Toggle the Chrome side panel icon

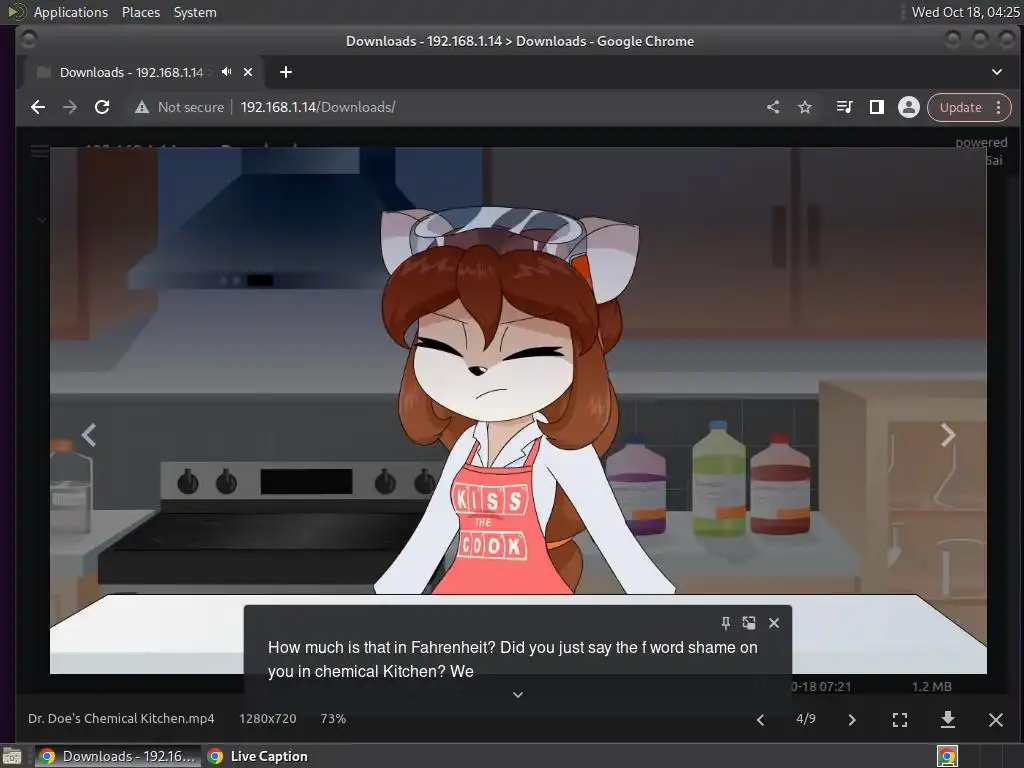(876, 107)
